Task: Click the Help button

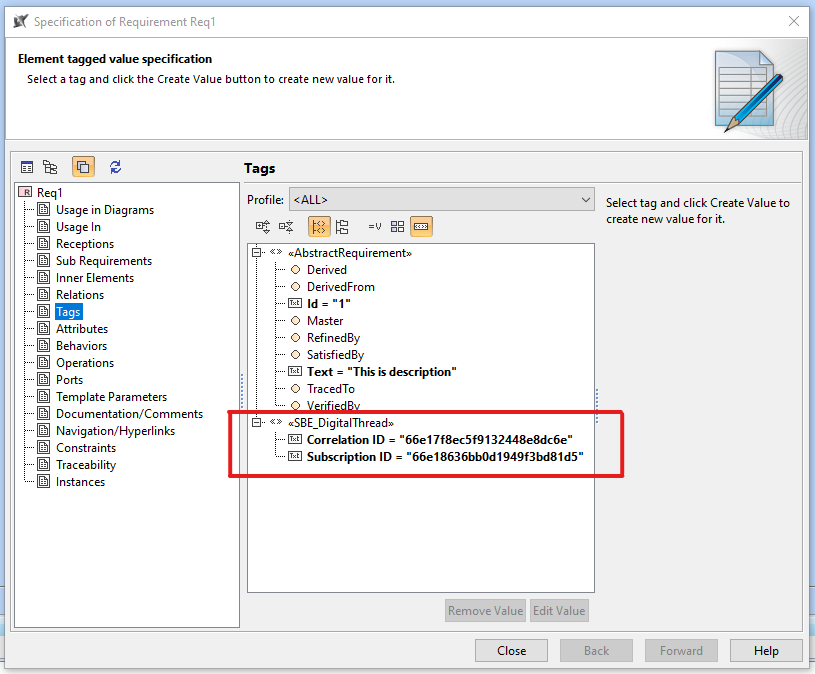Action: tap(766, 650)
